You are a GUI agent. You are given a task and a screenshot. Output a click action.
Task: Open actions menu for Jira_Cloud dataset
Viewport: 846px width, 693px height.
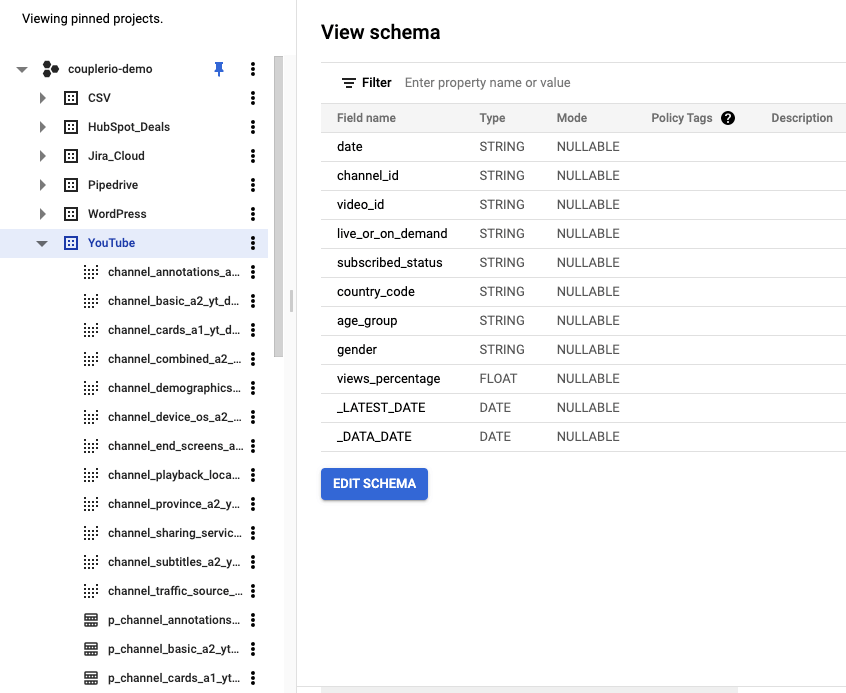pos(253,156)
